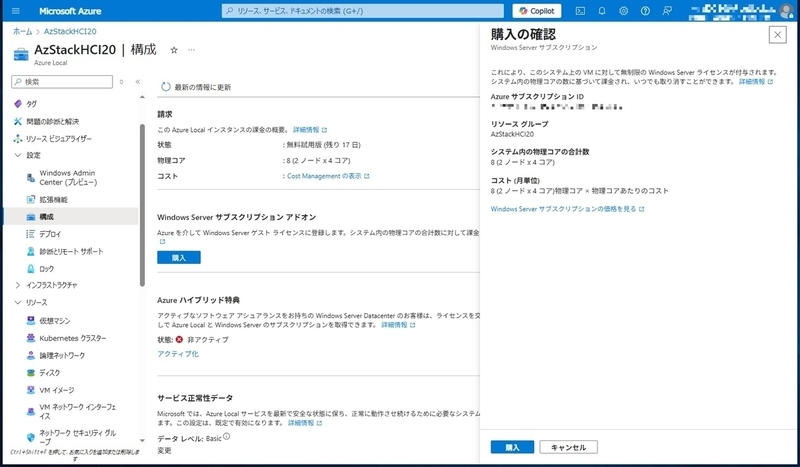The width and height of the screenshot is (800, 467).
Task: Open 詳細情報 link in purchase panel
Action: (x=756, y=82)
